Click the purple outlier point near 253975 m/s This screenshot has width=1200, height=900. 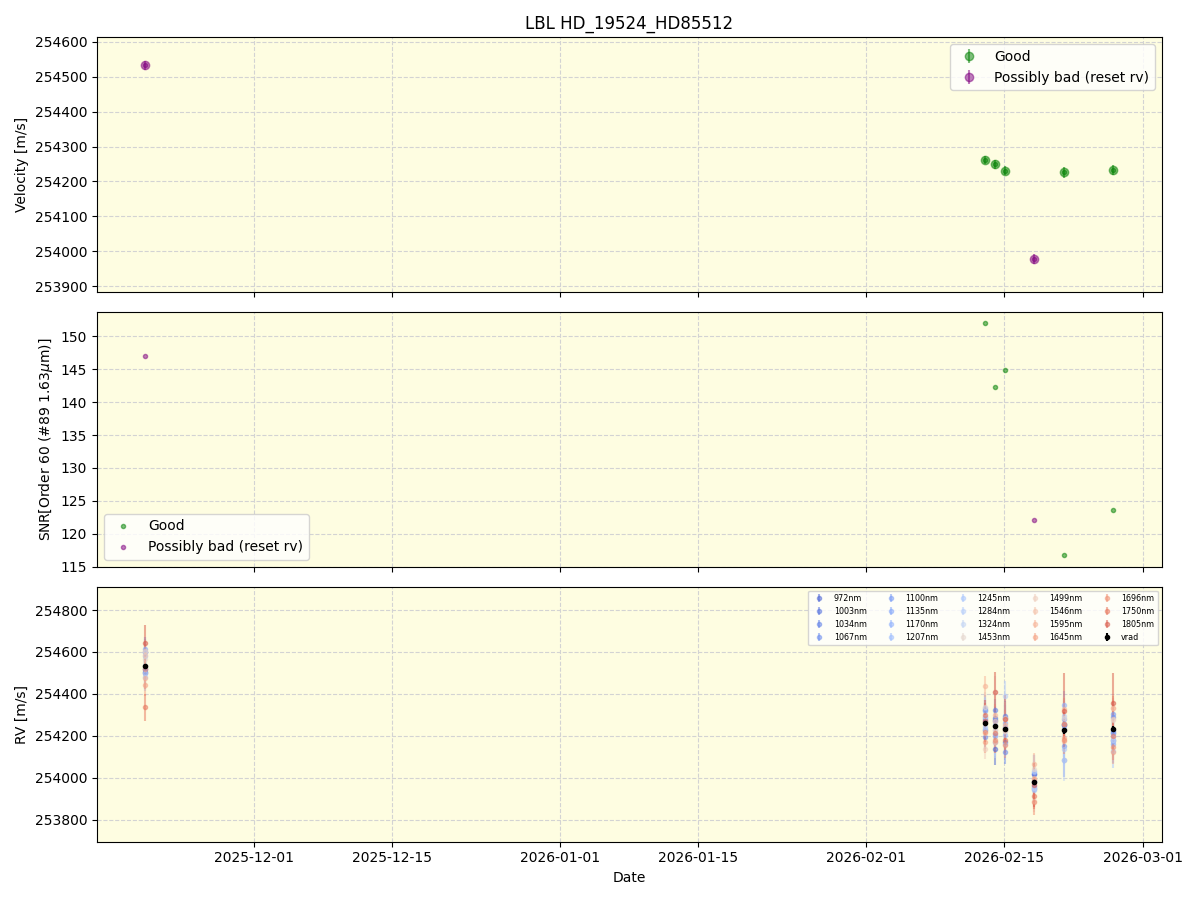1033,258
